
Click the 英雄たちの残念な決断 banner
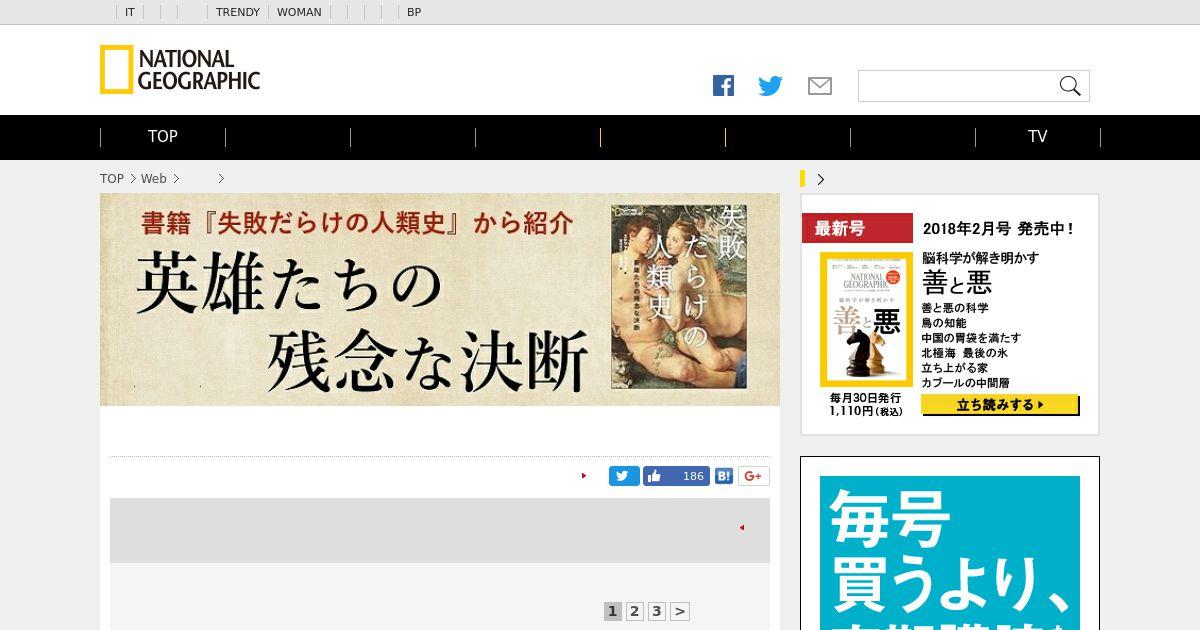point(440,299)
